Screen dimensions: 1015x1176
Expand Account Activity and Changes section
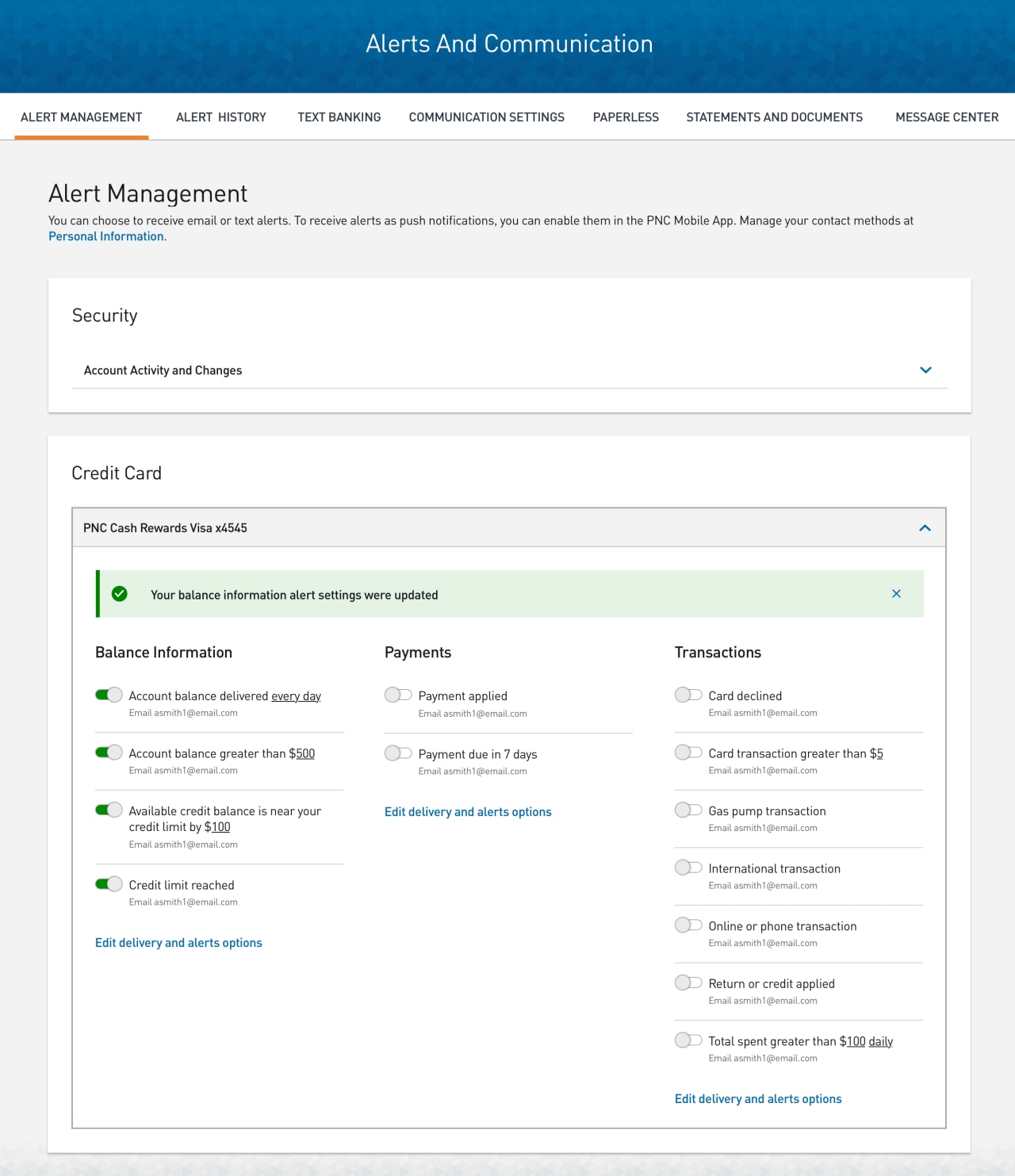[925, 370]
